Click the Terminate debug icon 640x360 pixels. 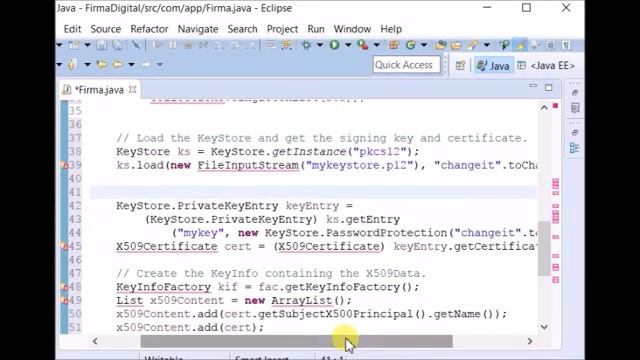tap(188, 45)
